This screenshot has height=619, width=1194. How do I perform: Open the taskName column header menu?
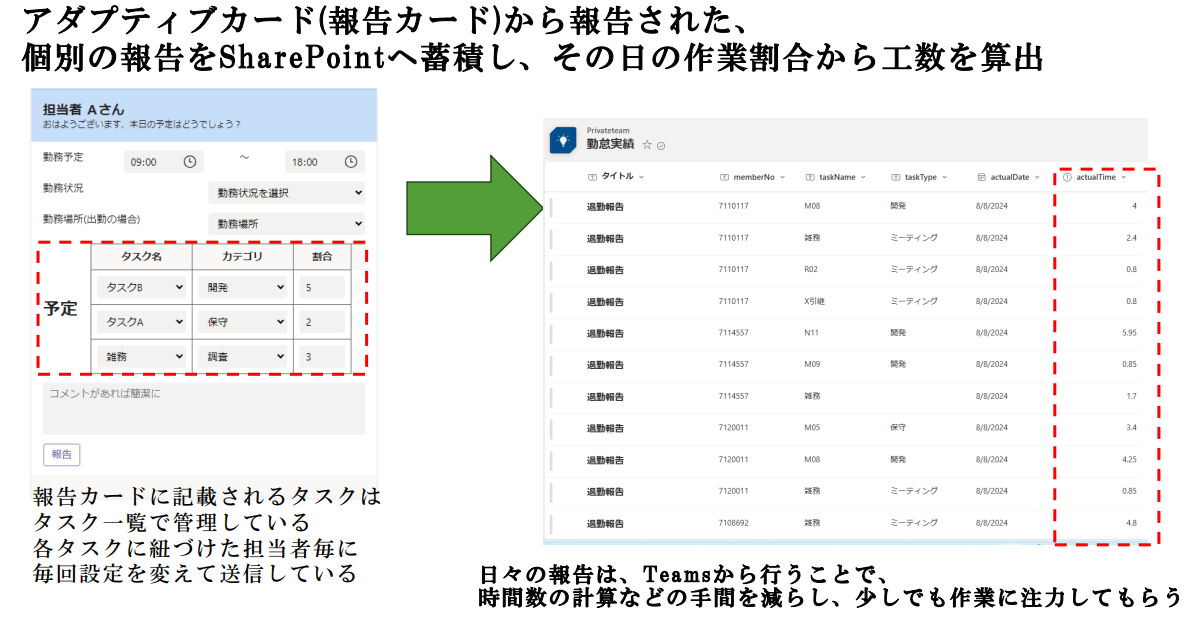(x=863, y=177)
